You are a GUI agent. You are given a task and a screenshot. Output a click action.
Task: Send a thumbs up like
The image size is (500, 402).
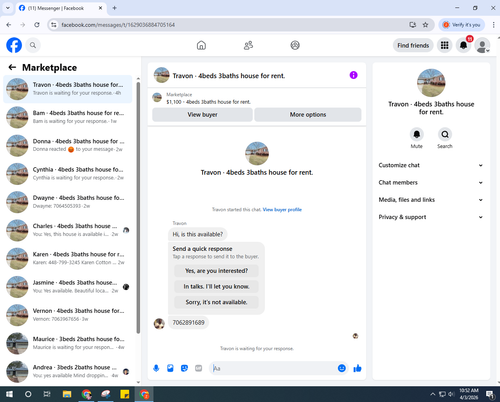(x=357, y=368)
